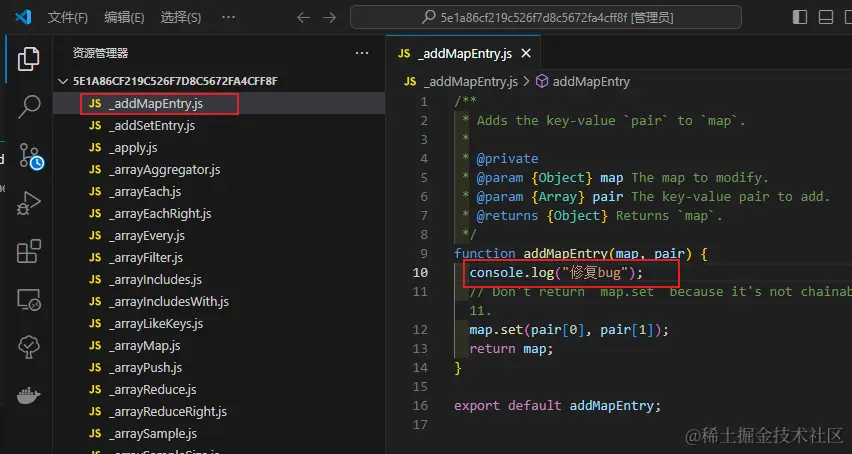Viewport: 852px width, 454px height.
Task: Open _arrayIncludesWith.js in the file tree
Action: 219,301
